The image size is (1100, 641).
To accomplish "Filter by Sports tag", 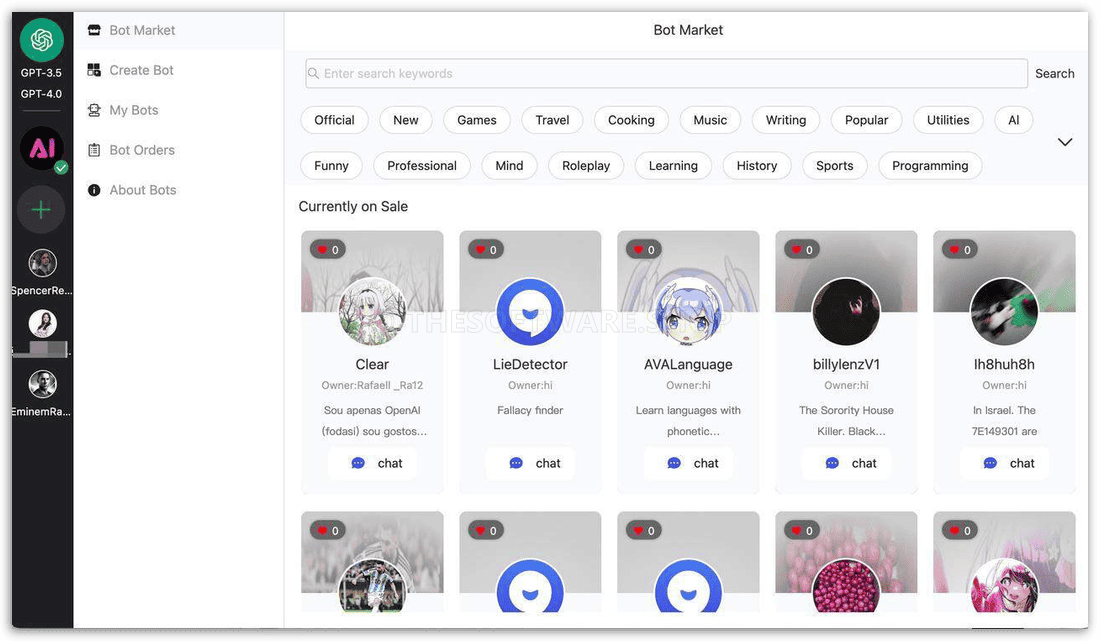I will point(834,166).
